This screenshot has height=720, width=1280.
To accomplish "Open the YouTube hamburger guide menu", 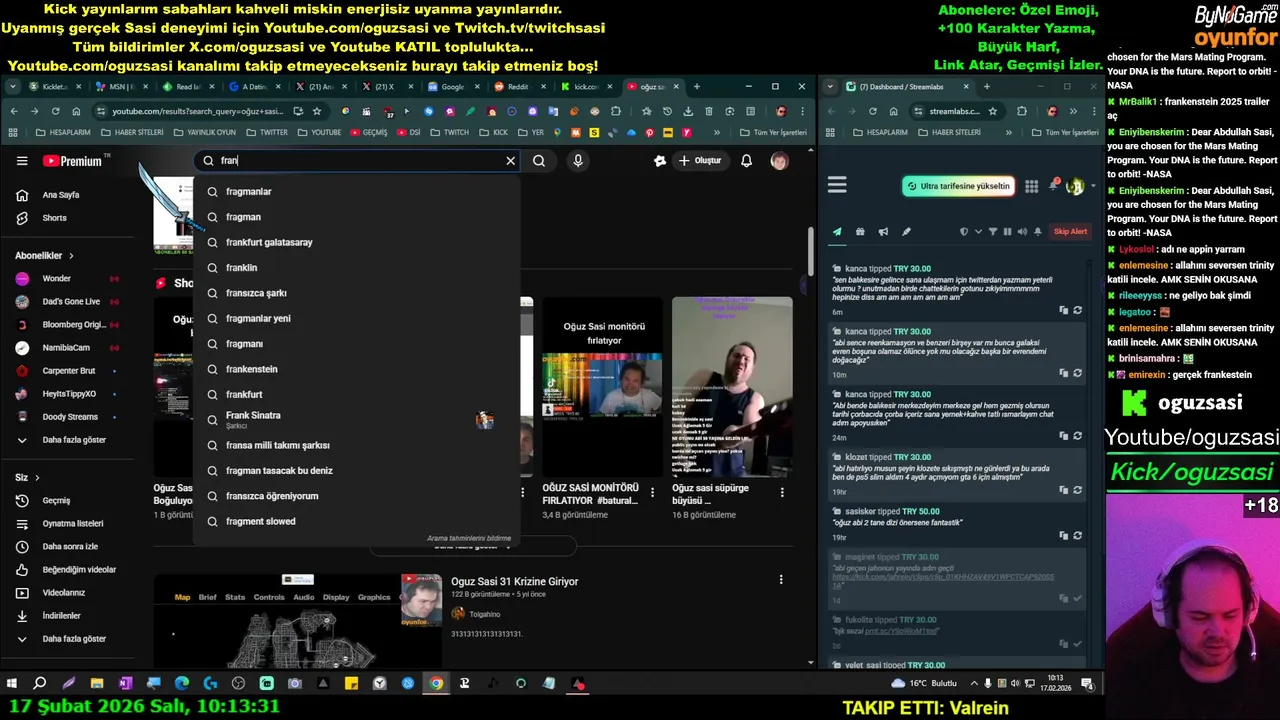I will pyautogui.click(x=22, y=161).
